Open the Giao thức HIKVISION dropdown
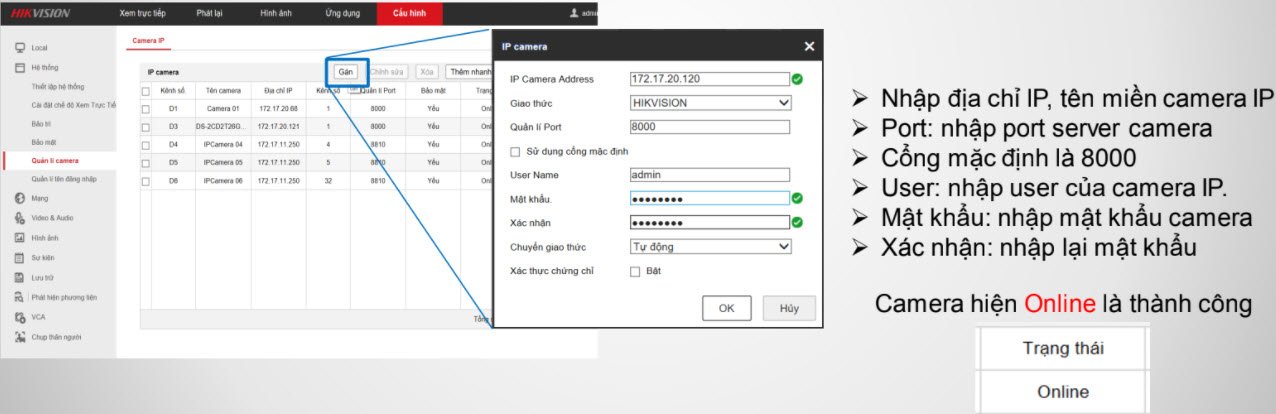 [x=710, y=103]
